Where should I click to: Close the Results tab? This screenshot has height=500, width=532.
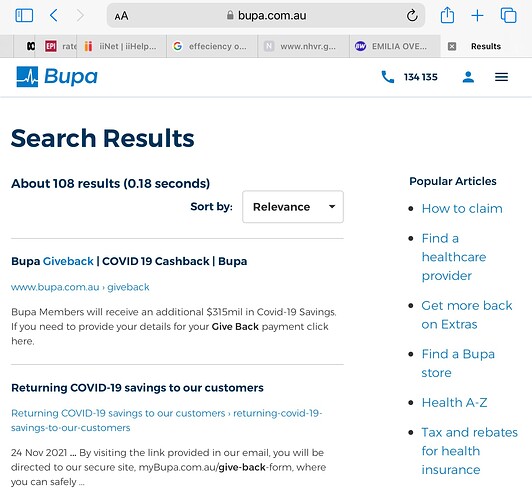click(x=452, y=46)
